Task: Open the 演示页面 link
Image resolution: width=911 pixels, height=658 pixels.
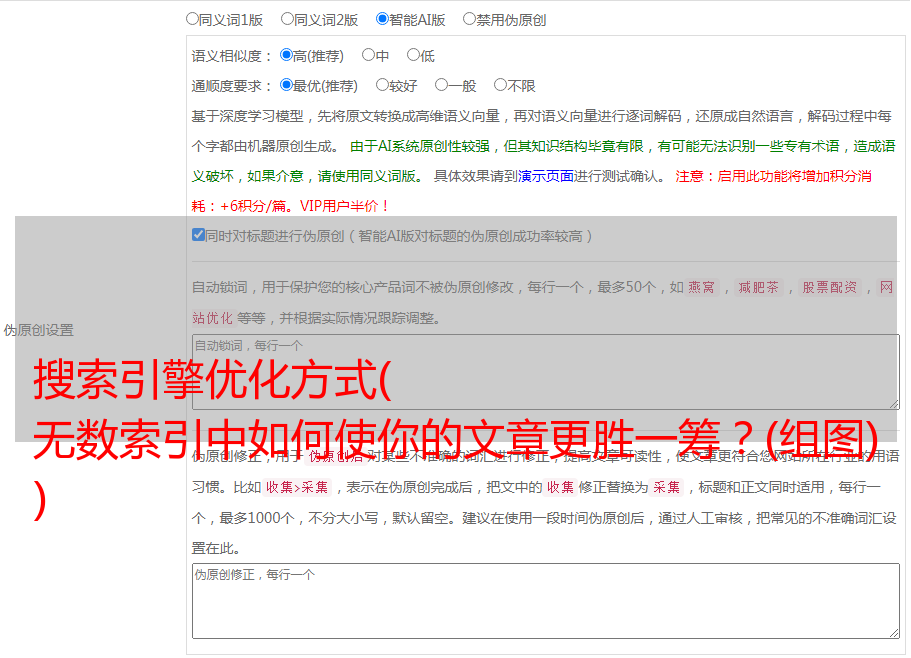Action: click(546, 176)
